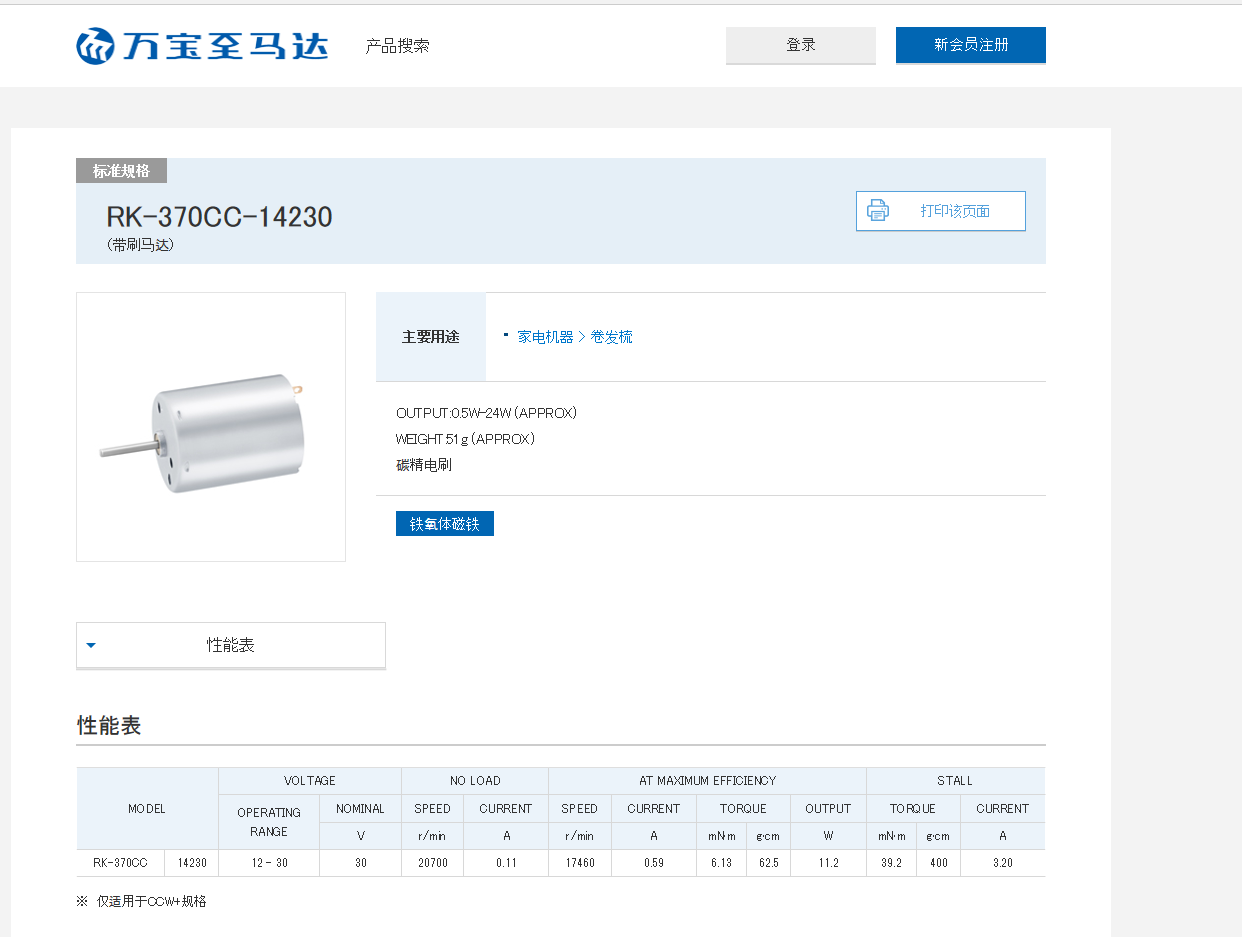Click the WEIGHT 51g text
This screenshot has height=937, width=1242.
pyautogui.click(x=465, y=439)
